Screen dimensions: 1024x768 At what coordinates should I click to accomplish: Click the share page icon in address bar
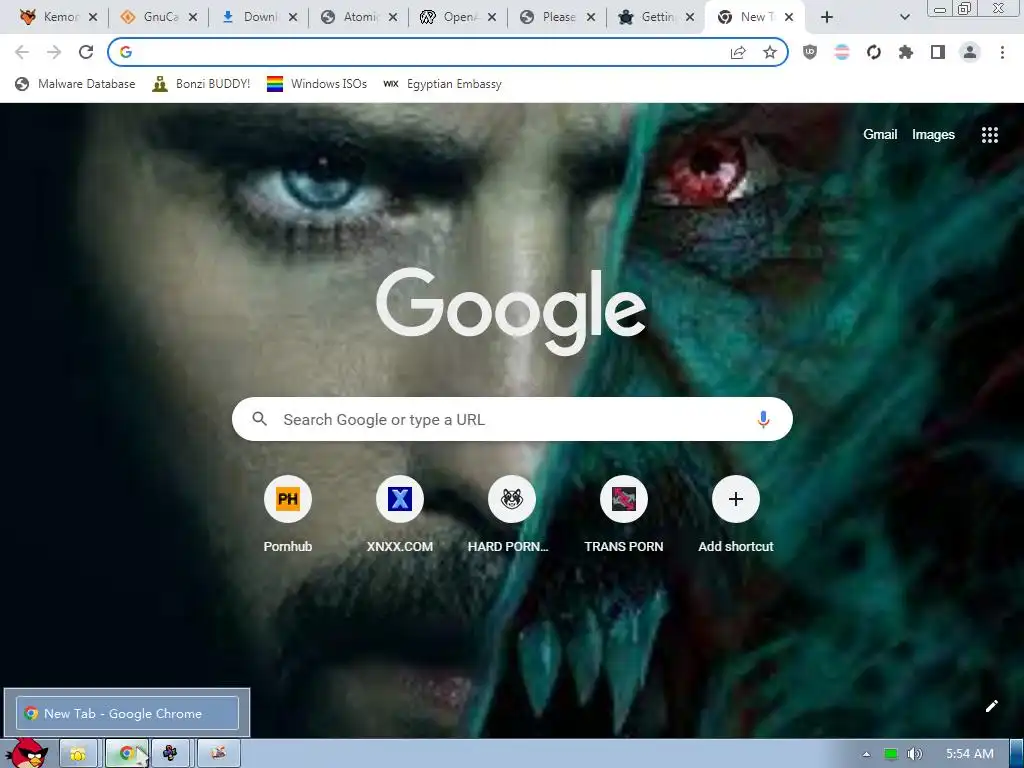click(x=738, y=52)
